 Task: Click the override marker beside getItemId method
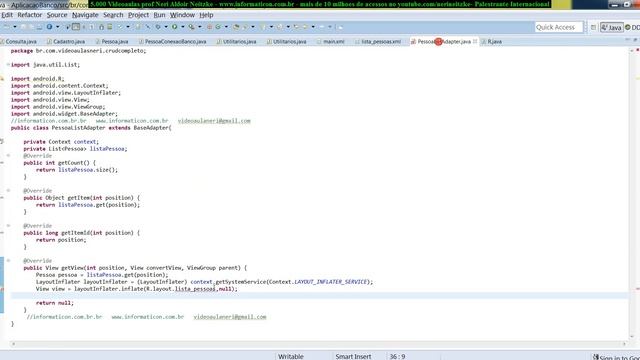2,233
